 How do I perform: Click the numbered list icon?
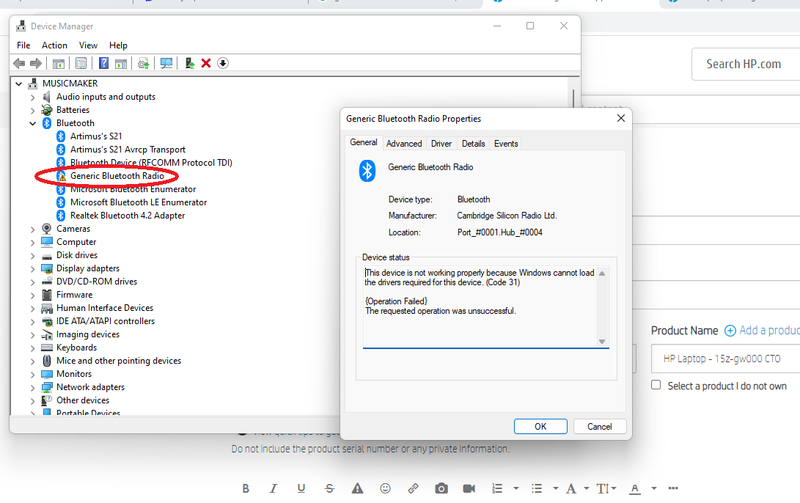tap(497, 489)
